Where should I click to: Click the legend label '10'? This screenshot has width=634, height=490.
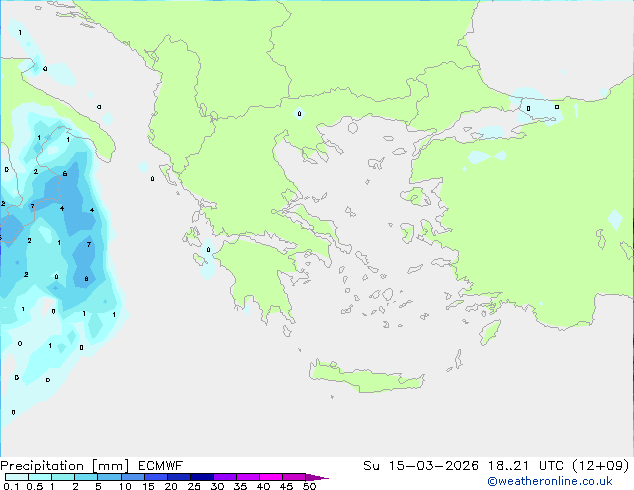point(125,486)
